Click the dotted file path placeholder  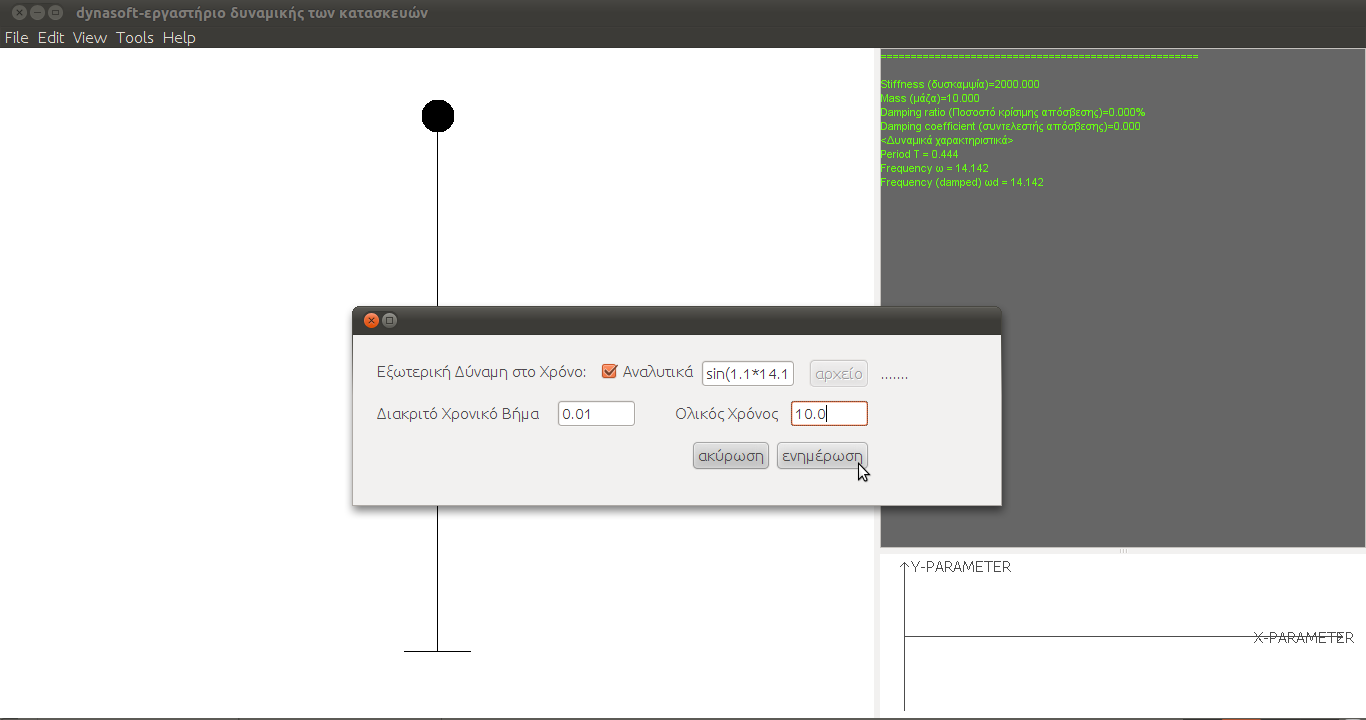tap(894, 377)
